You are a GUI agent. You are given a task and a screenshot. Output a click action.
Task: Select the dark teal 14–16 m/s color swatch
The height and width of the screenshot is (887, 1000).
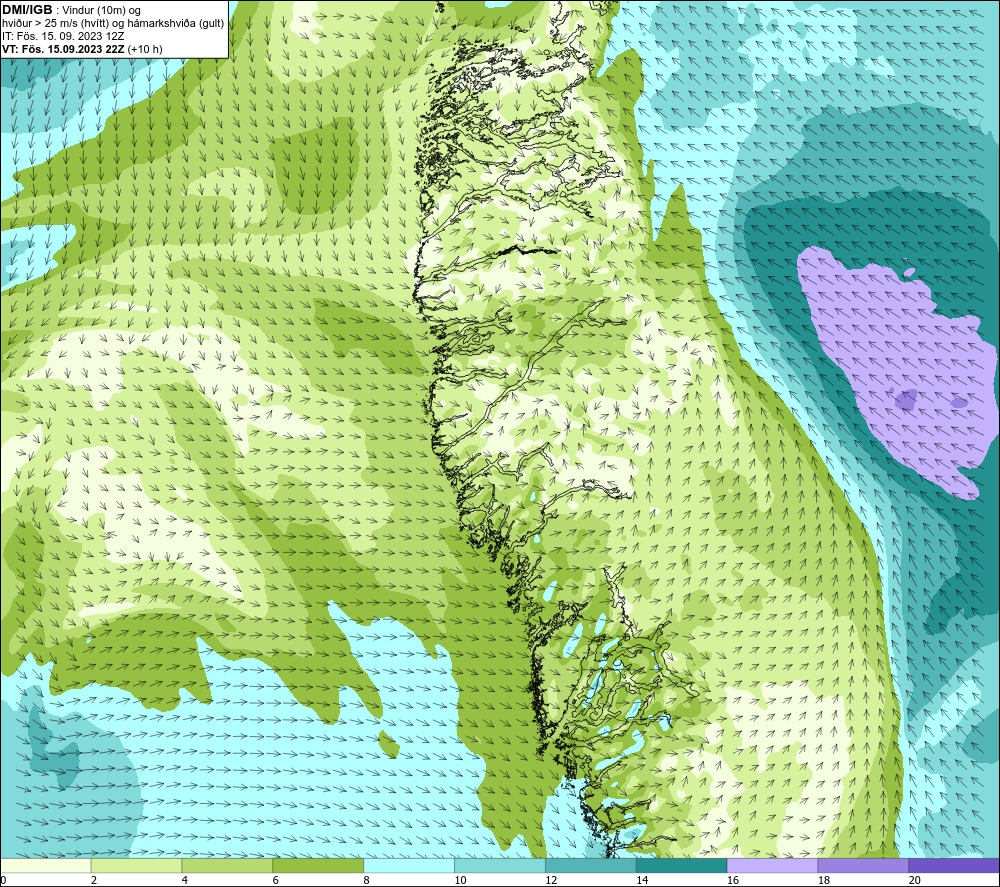click(x=682, y=865)
